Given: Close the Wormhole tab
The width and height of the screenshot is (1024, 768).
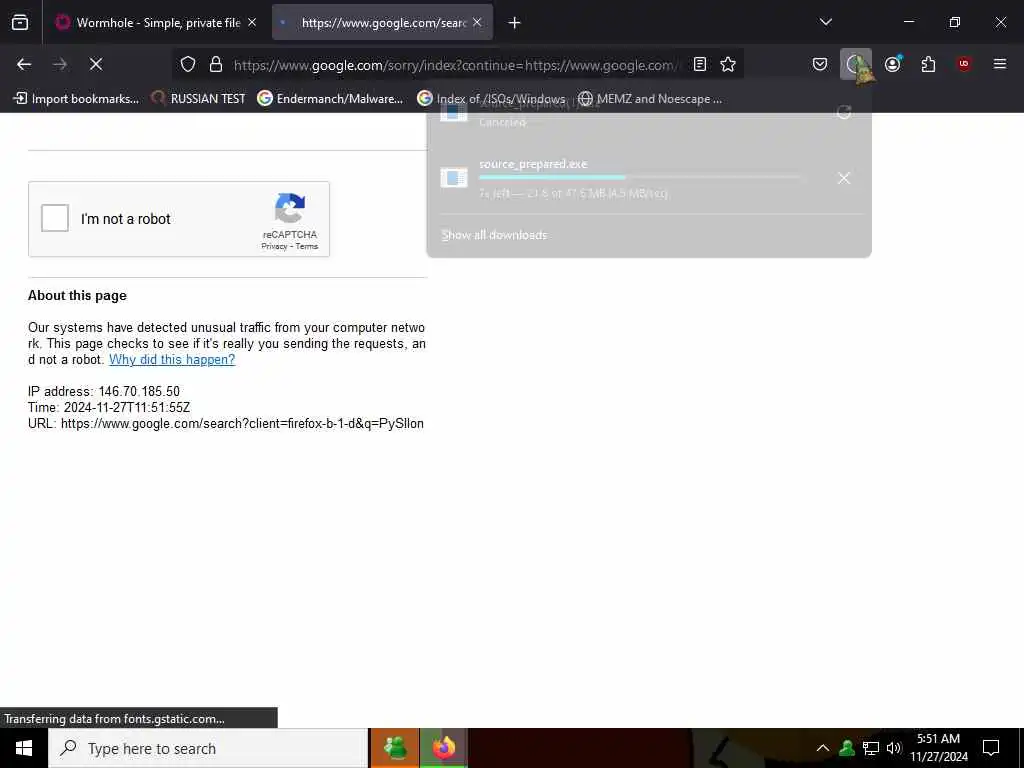Looking at the screenshot, I should click(x=252, y=22).
